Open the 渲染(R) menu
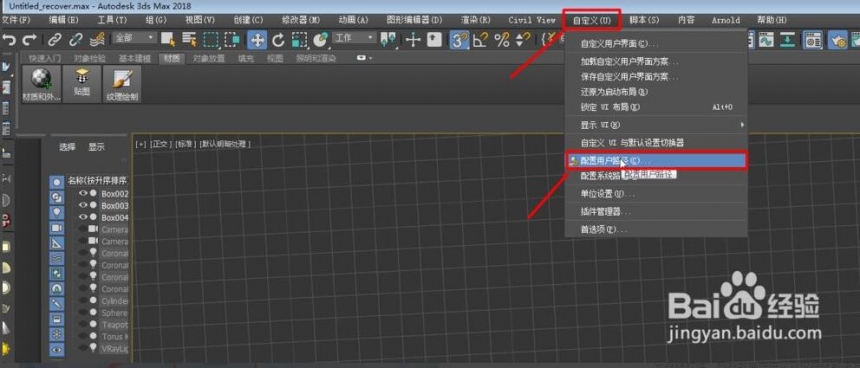Viewport: 860px width, 368px height. click(x=476, y=20)
